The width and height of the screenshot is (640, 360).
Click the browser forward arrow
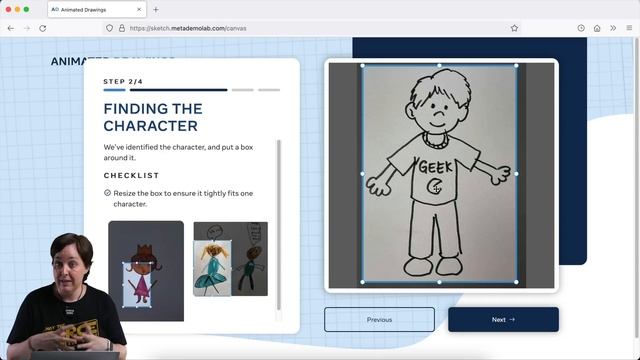coord(27,28)
